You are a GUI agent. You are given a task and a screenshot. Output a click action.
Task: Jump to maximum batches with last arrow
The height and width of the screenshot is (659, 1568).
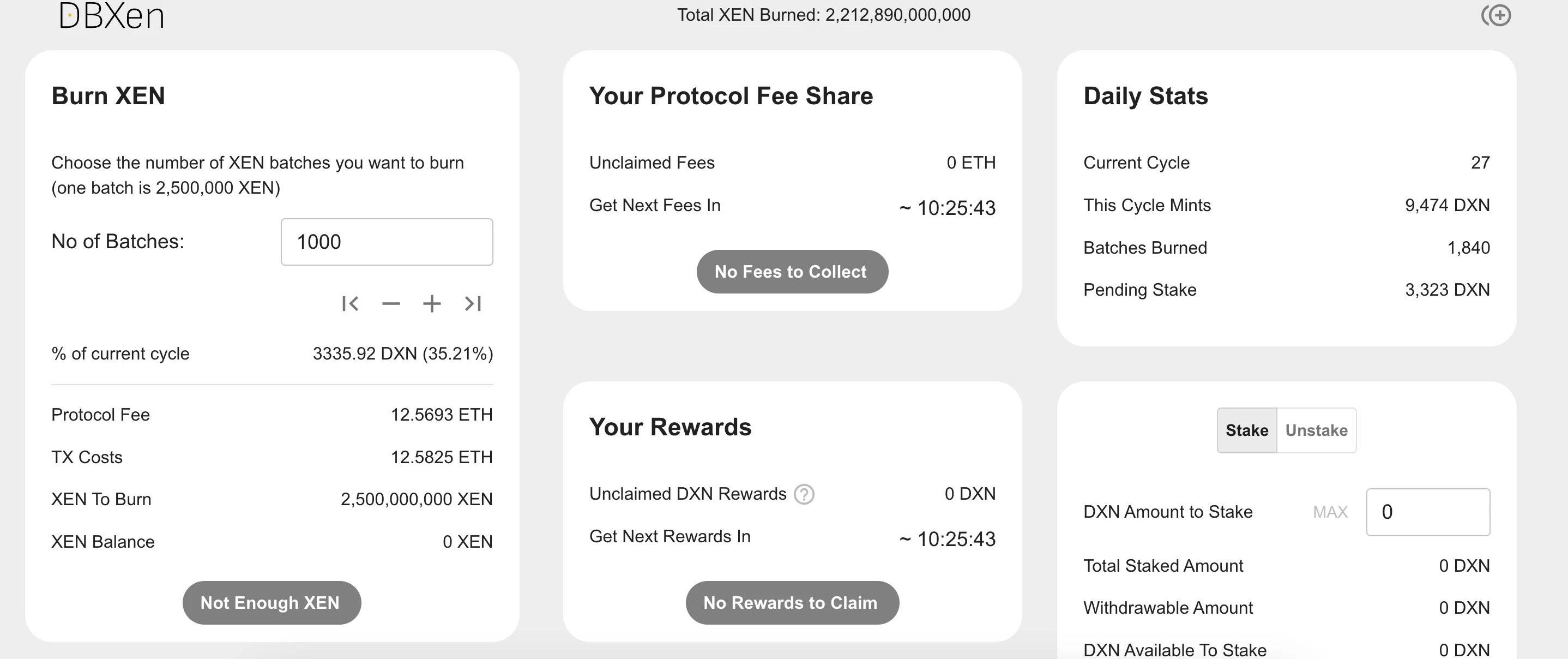tap(473, 303)
